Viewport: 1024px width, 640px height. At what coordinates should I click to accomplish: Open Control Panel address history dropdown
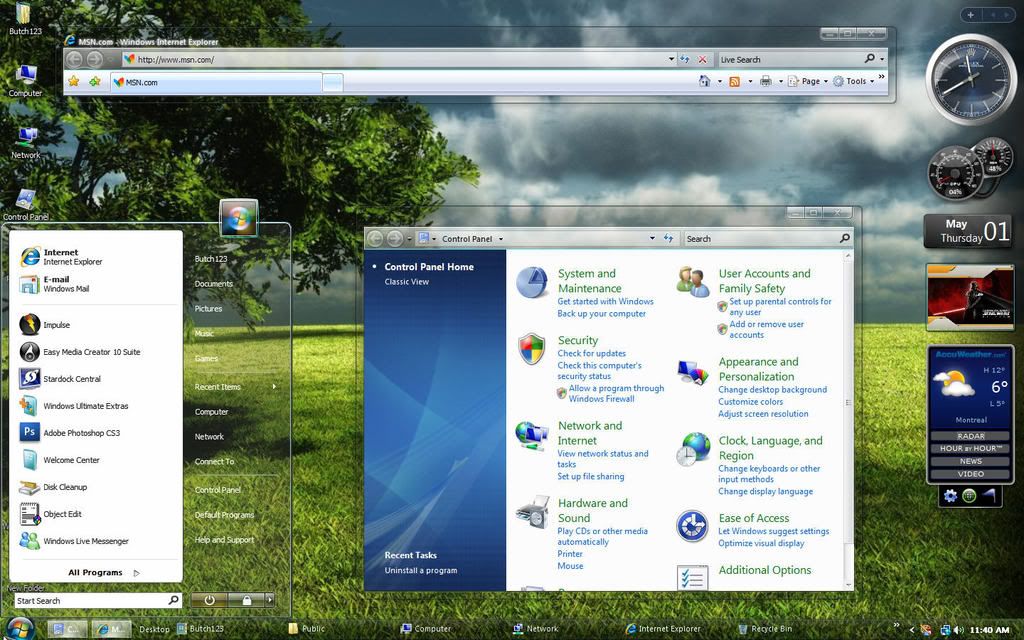click(652, 238)
